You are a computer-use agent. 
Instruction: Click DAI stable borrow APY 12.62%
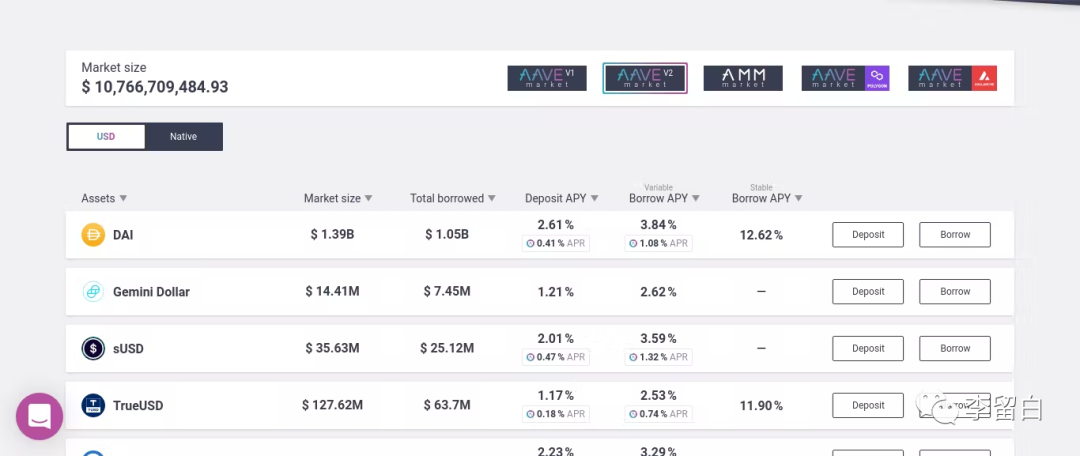click(x=761, y=236)
